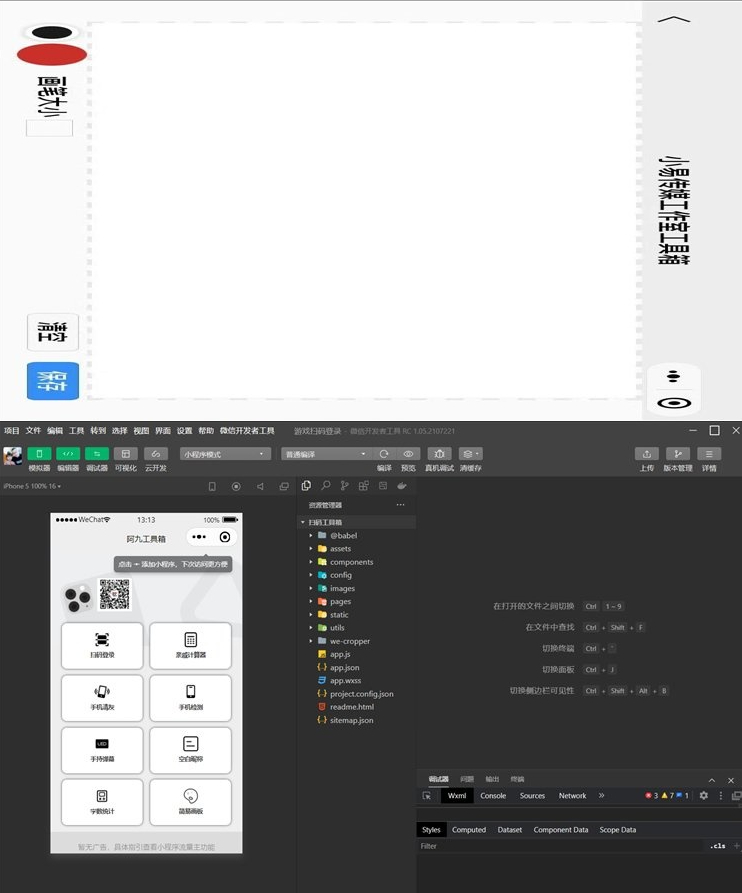Open version management branch icon

click(x=678, y=454)
